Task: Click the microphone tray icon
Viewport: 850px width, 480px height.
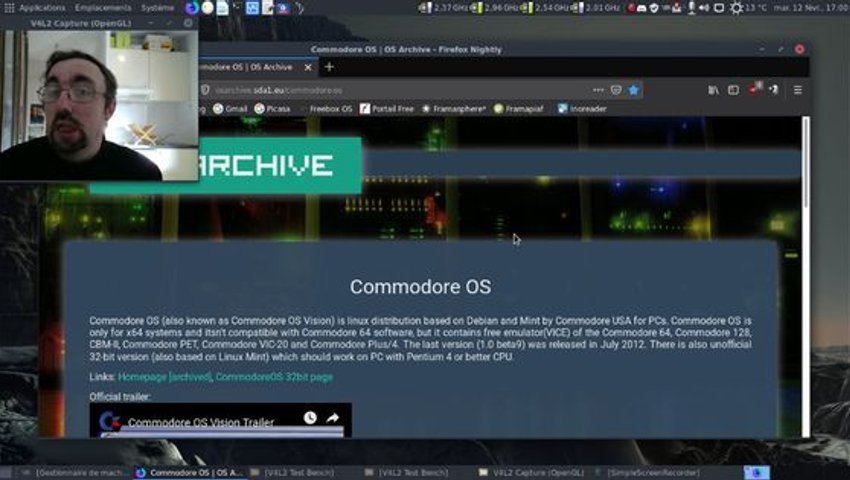Action: pos(691,8)
